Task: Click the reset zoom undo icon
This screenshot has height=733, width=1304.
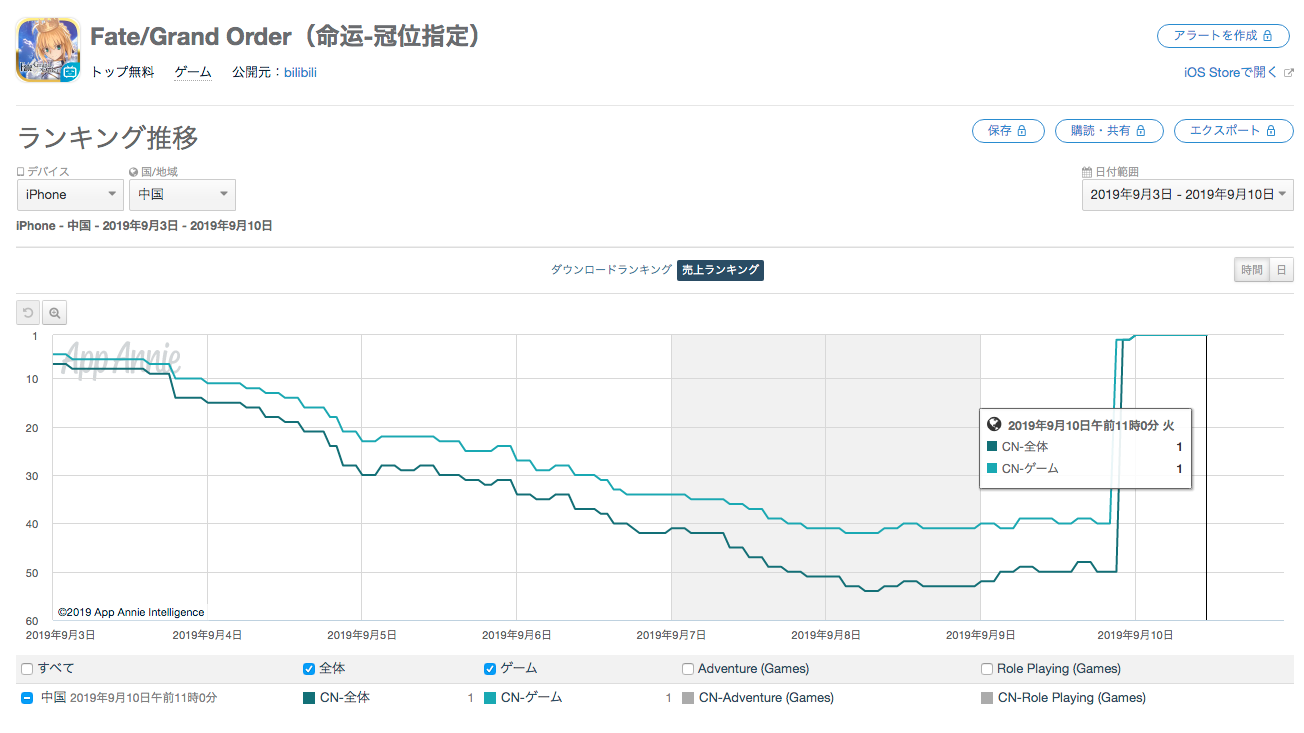Action: [x=28, y=313]
